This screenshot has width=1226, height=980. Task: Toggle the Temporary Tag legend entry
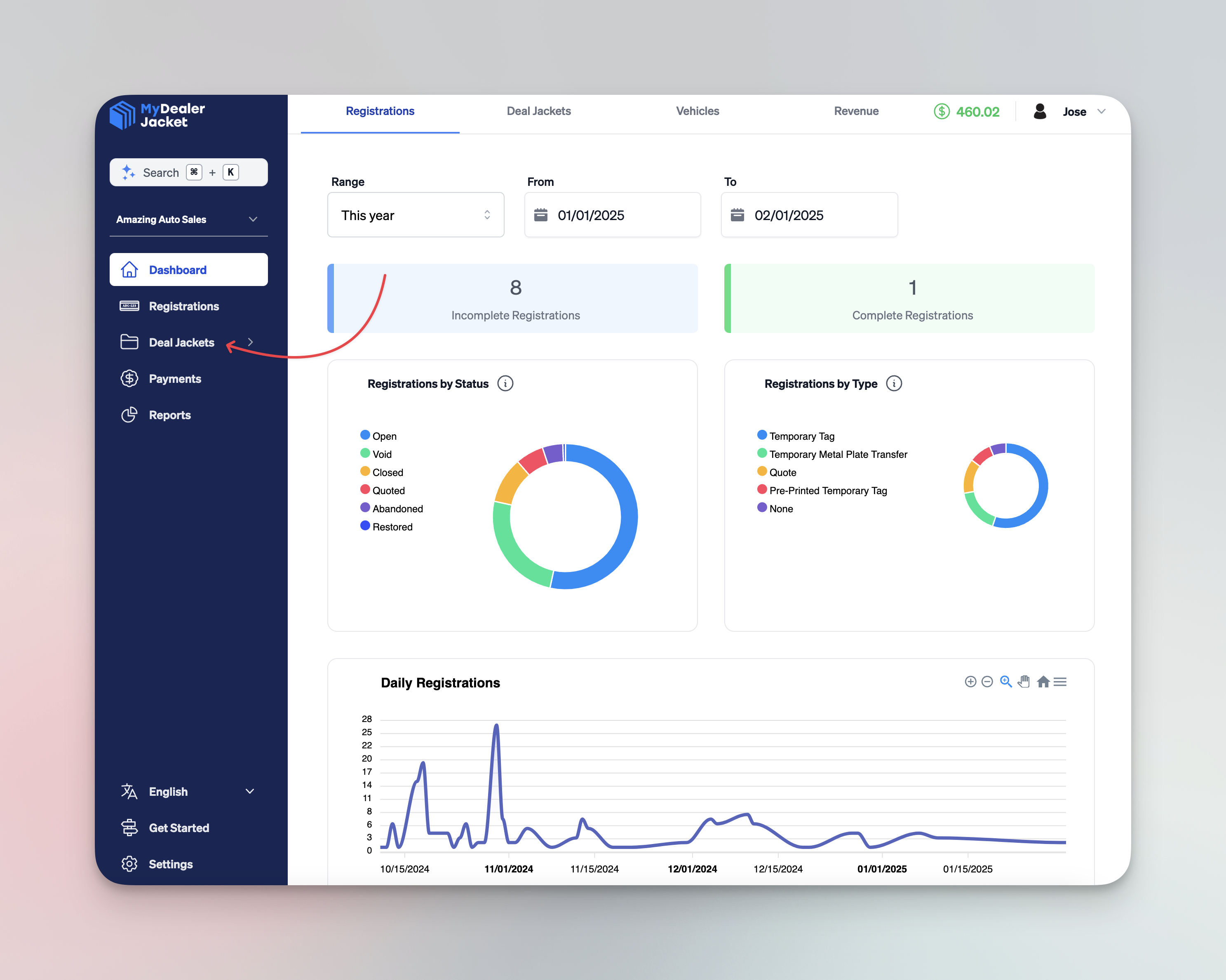pyautogui.click(x=801, y=436)
